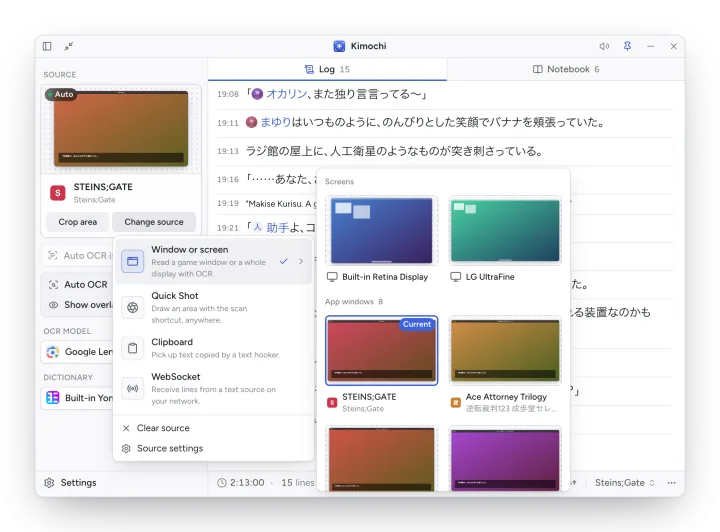The height and width of the screenshot is (532, 720).
Task: Click the 15 lines status text
Action: tap(298, 483)
